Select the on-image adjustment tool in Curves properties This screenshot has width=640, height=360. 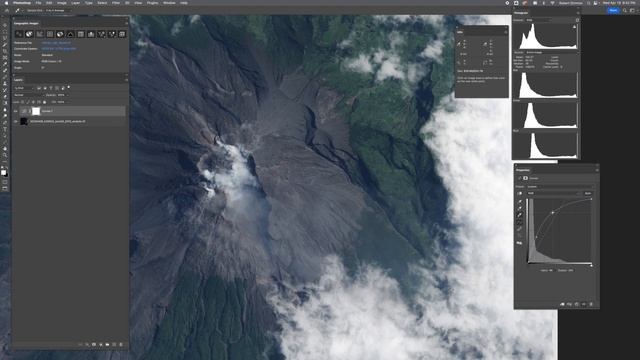pyautogui.click(x=520, y=193)
